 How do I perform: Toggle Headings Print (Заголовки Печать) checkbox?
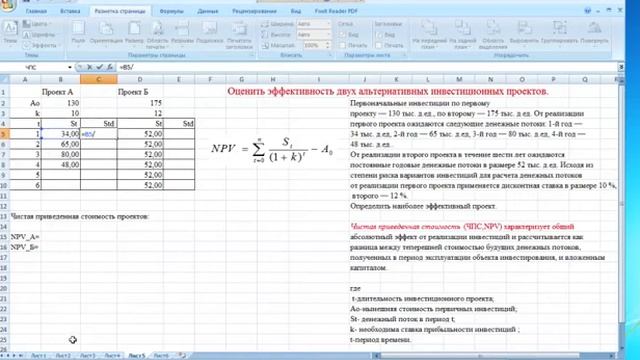click(x=379, y=45)
